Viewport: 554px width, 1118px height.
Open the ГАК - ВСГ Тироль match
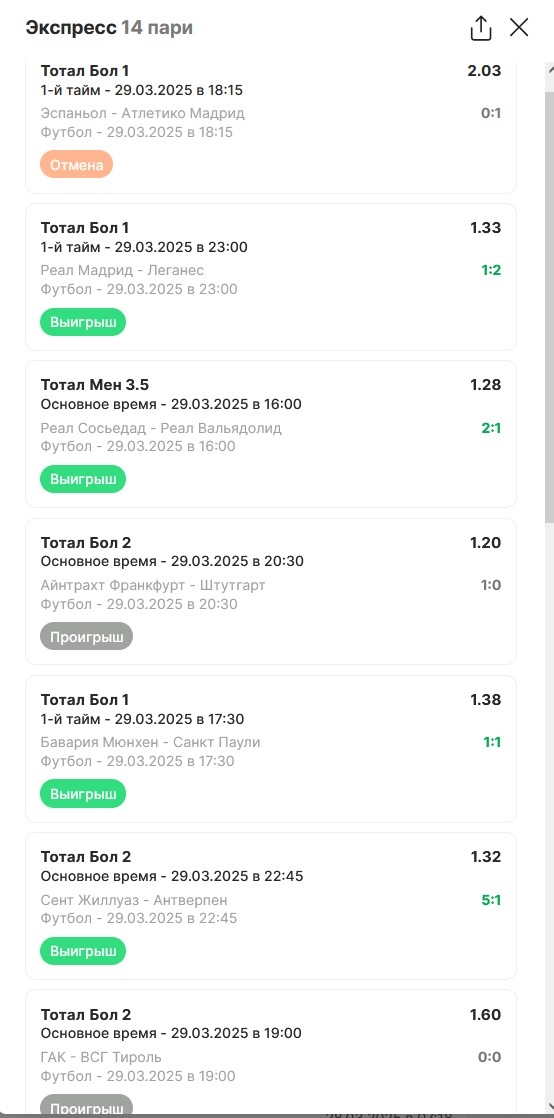click(x=101, y=1057)
